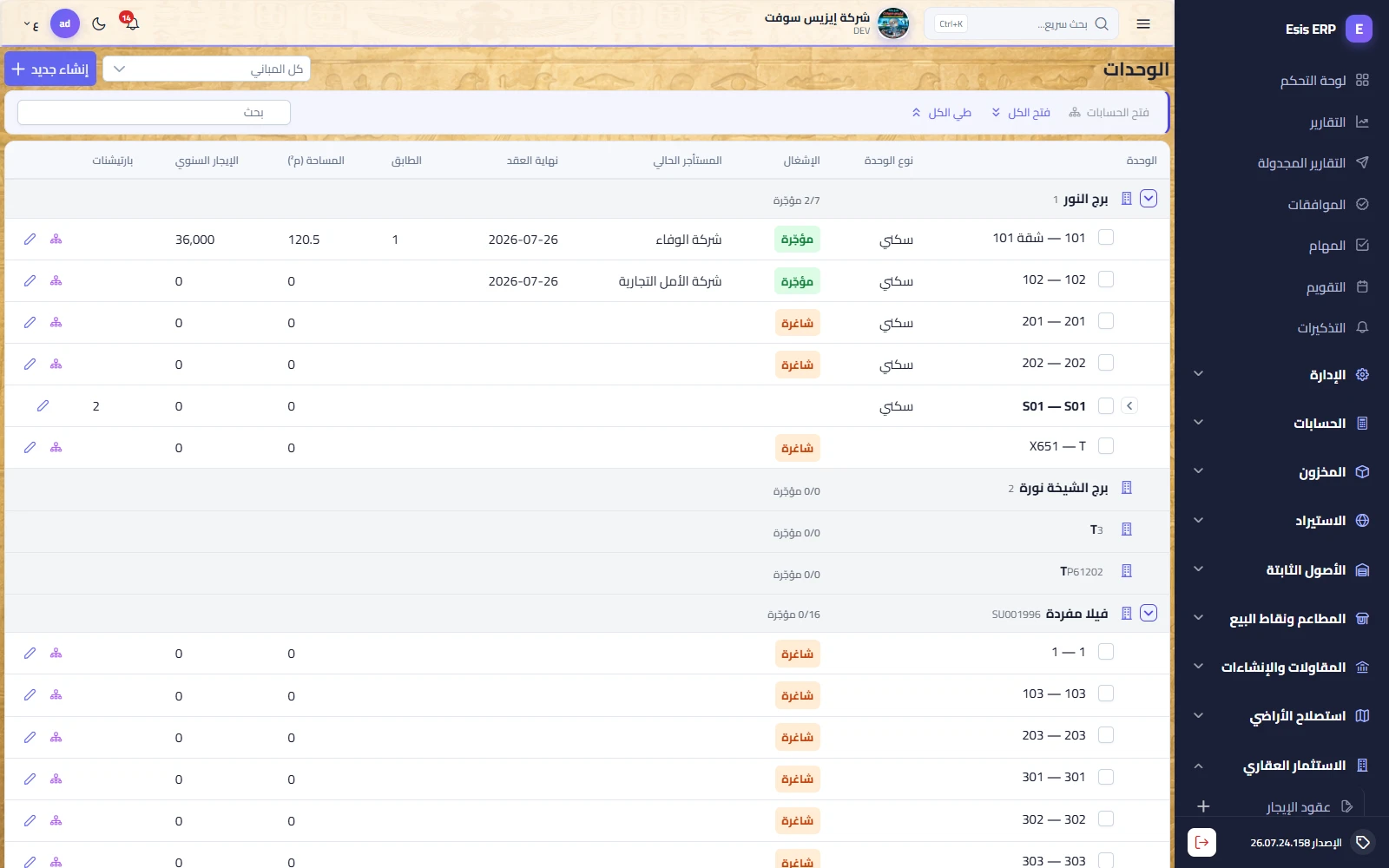The width and height of the screenshot is (1389, 868).
Task: Check the box for unit X651
Action: tap(1106, 446)
